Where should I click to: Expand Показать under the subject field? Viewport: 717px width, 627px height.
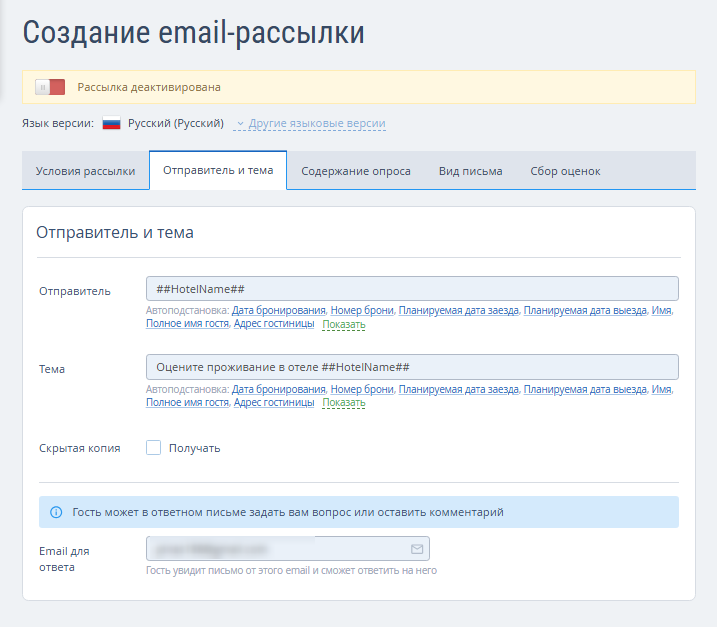coord(344,403)
